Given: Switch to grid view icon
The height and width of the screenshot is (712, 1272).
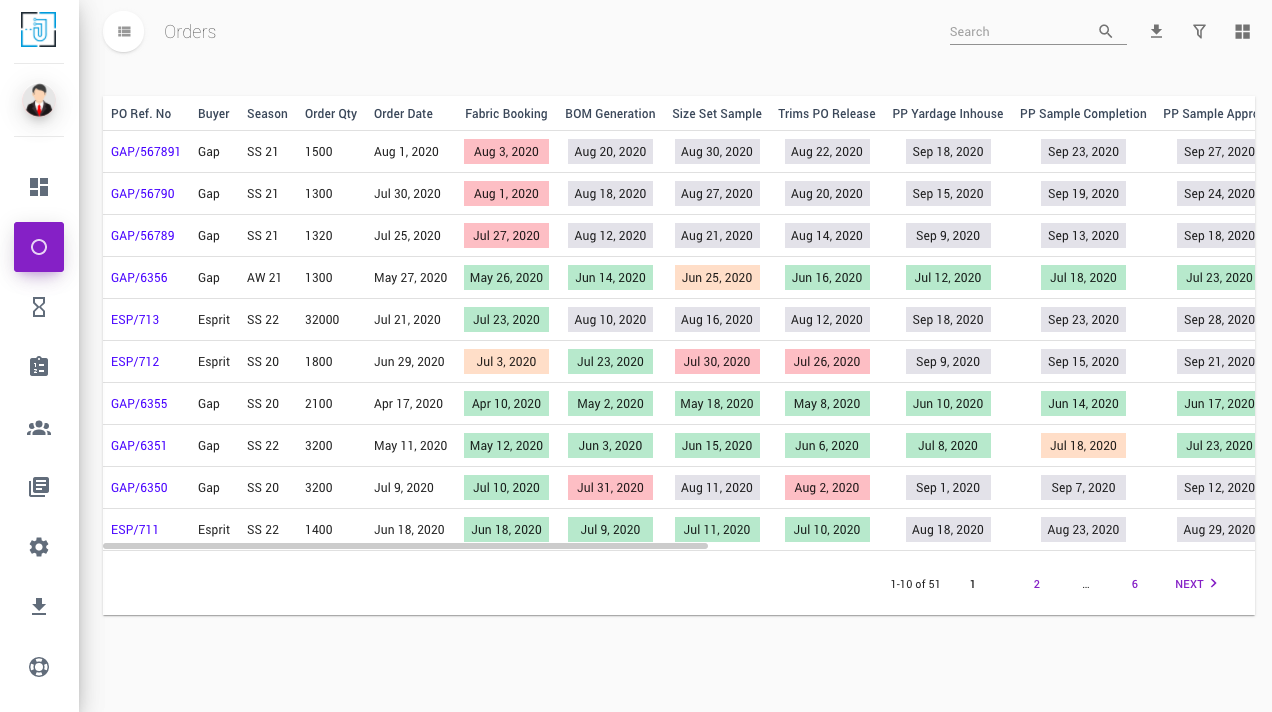Looking at the screenshot, I should pyautogui.click(x=1242, y=32).
